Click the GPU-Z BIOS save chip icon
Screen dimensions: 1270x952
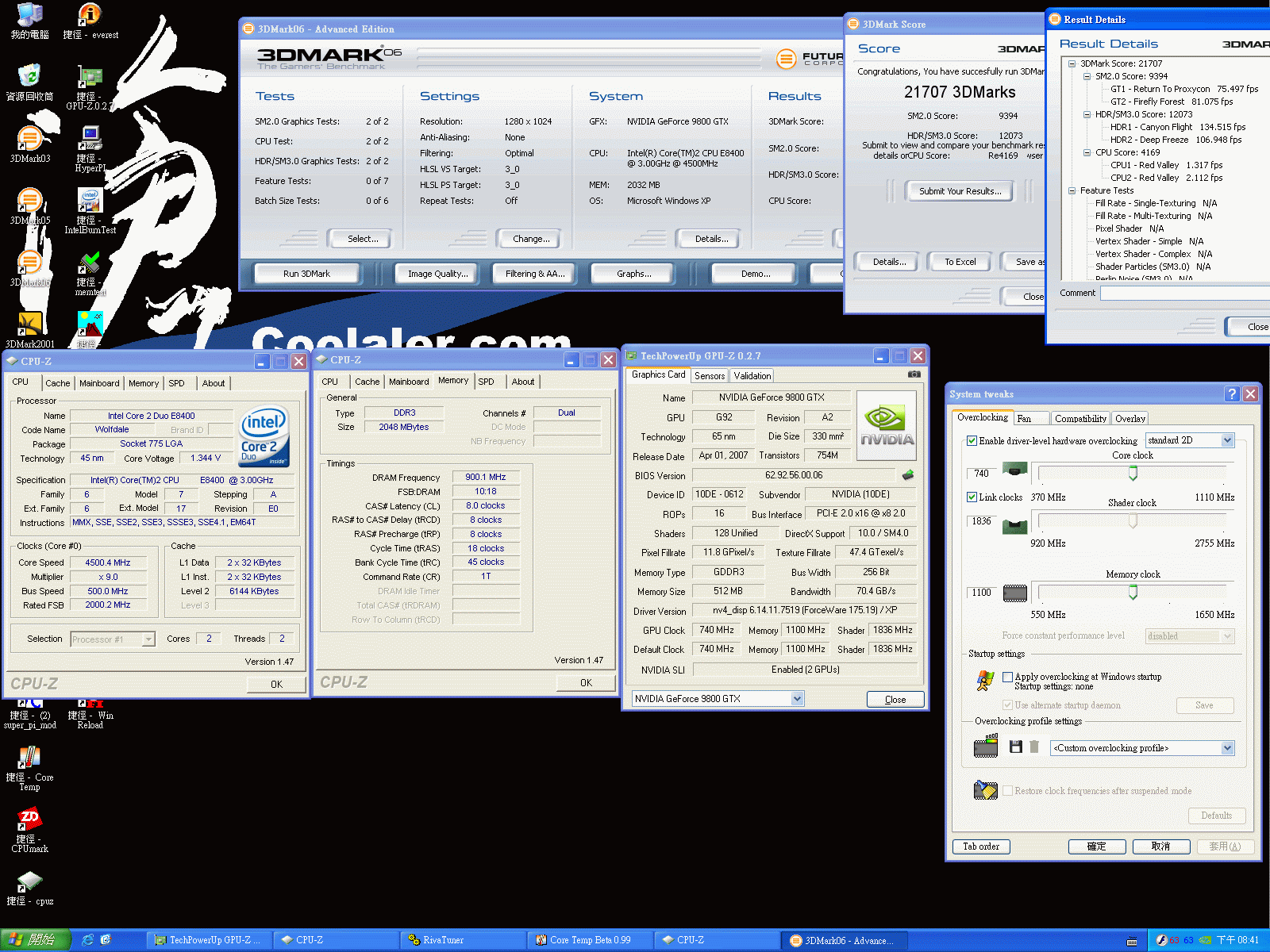point(908,475)
